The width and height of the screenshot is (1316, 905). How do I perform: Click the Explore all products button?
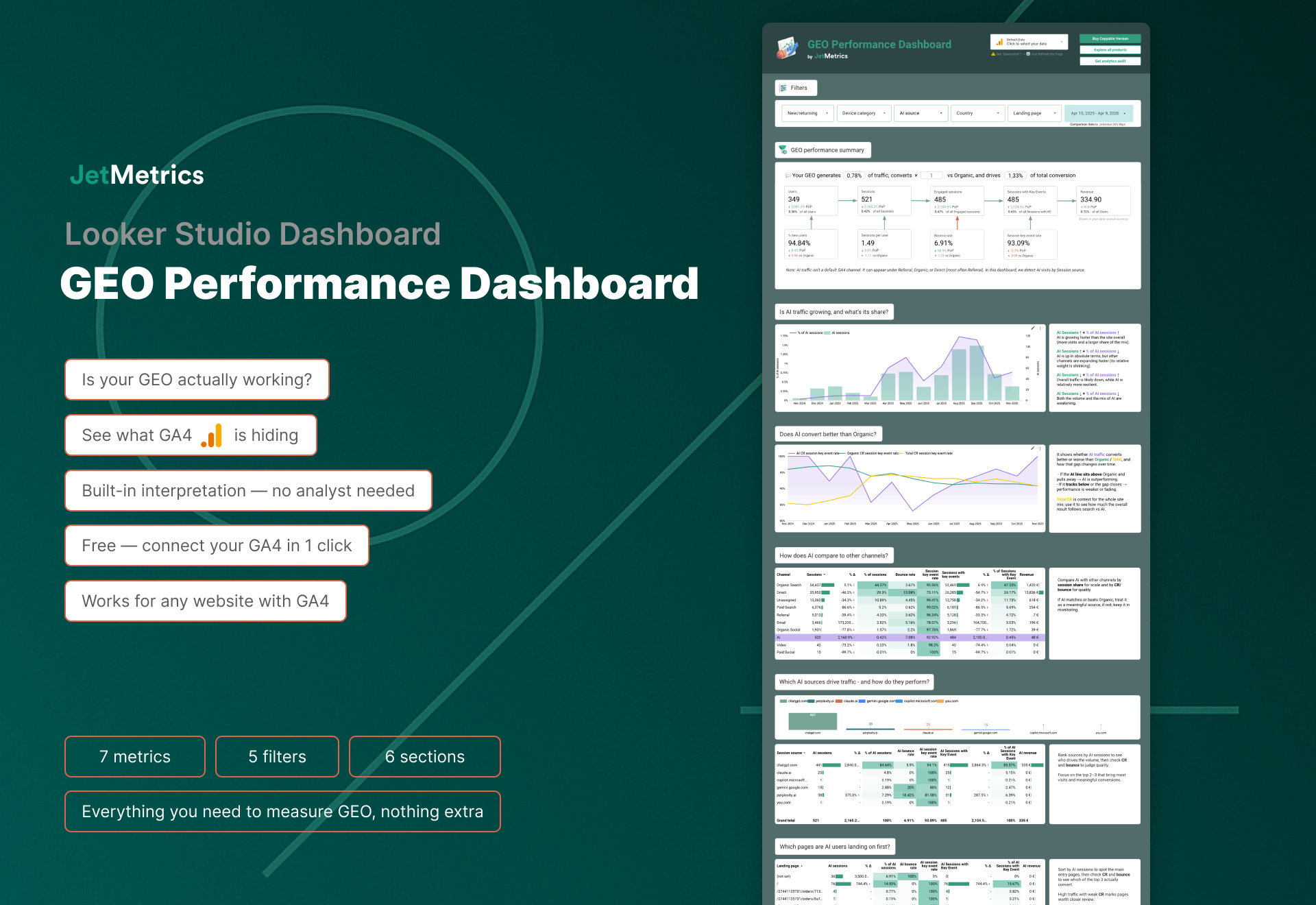tap(1110, 50)
